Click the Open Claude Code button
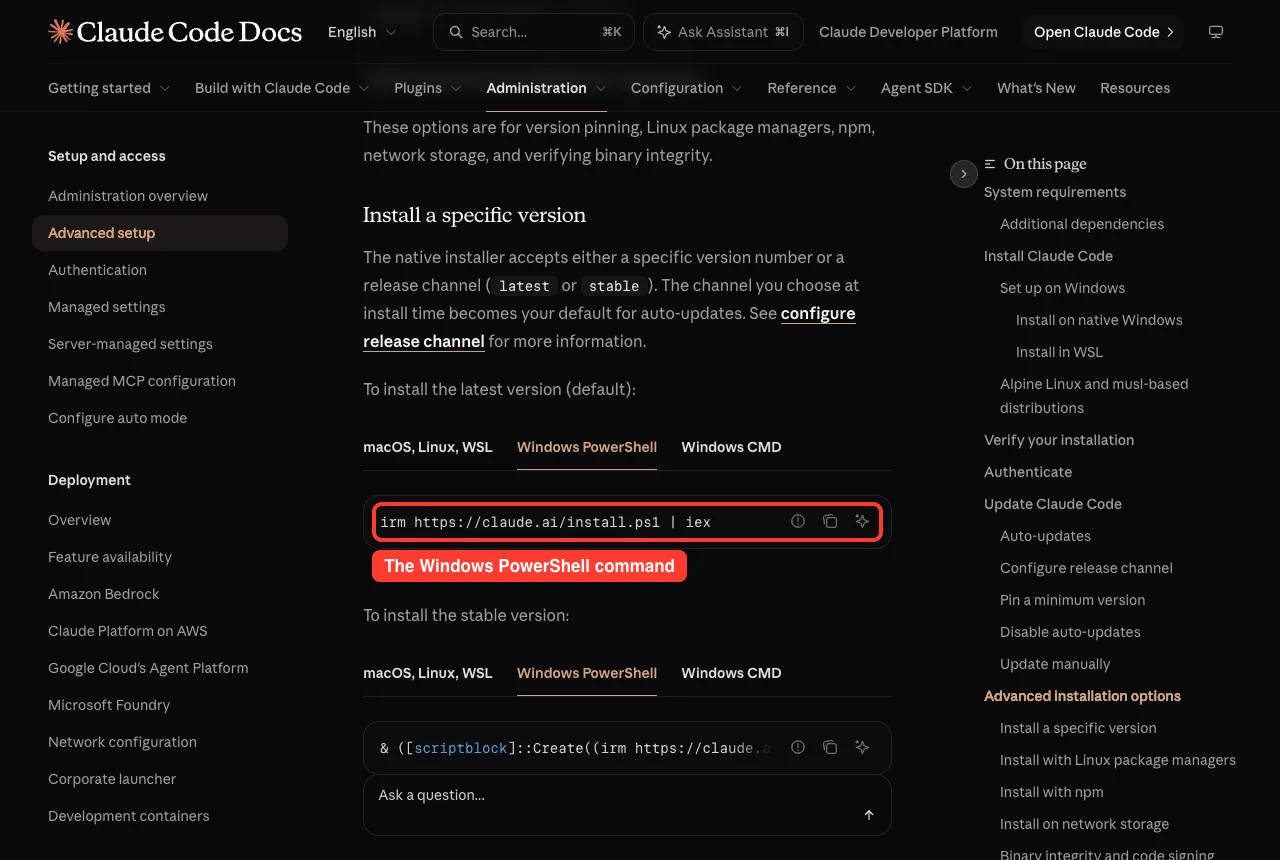 1104,32
